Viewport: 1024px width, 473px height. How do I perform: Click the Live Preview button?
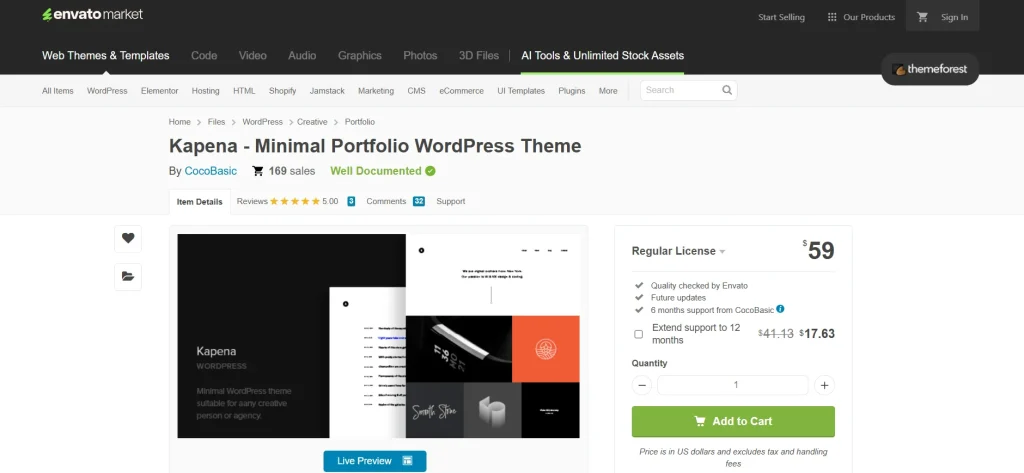(374, 461)
